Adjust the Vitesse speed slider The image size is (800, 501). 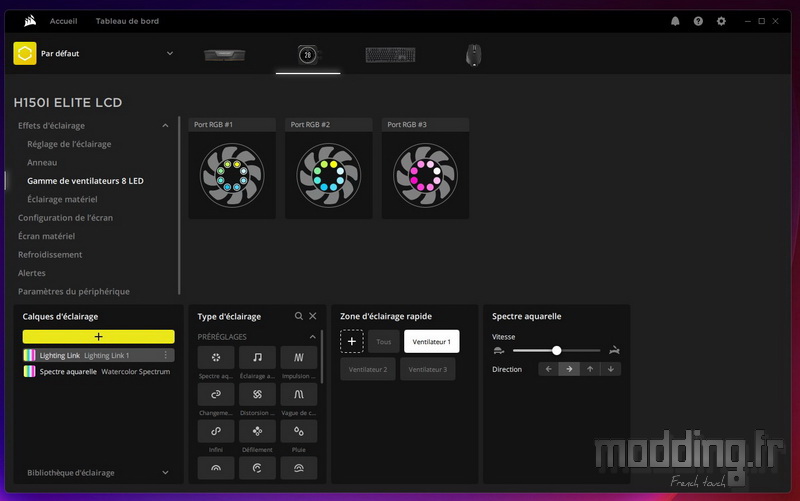[556, 350]
